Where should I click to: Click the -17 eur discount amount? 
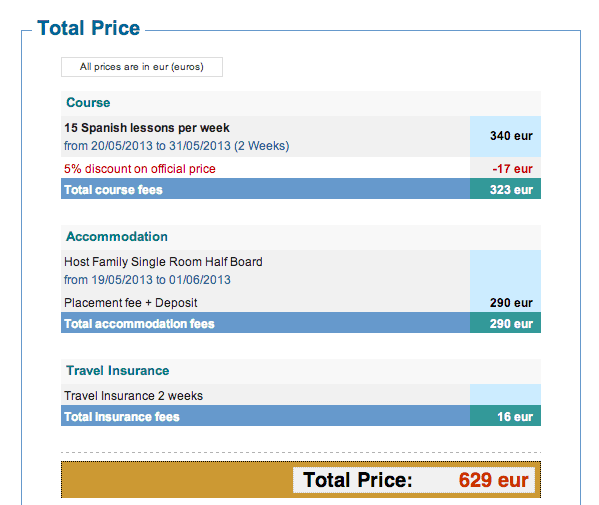tap(512, 169)
